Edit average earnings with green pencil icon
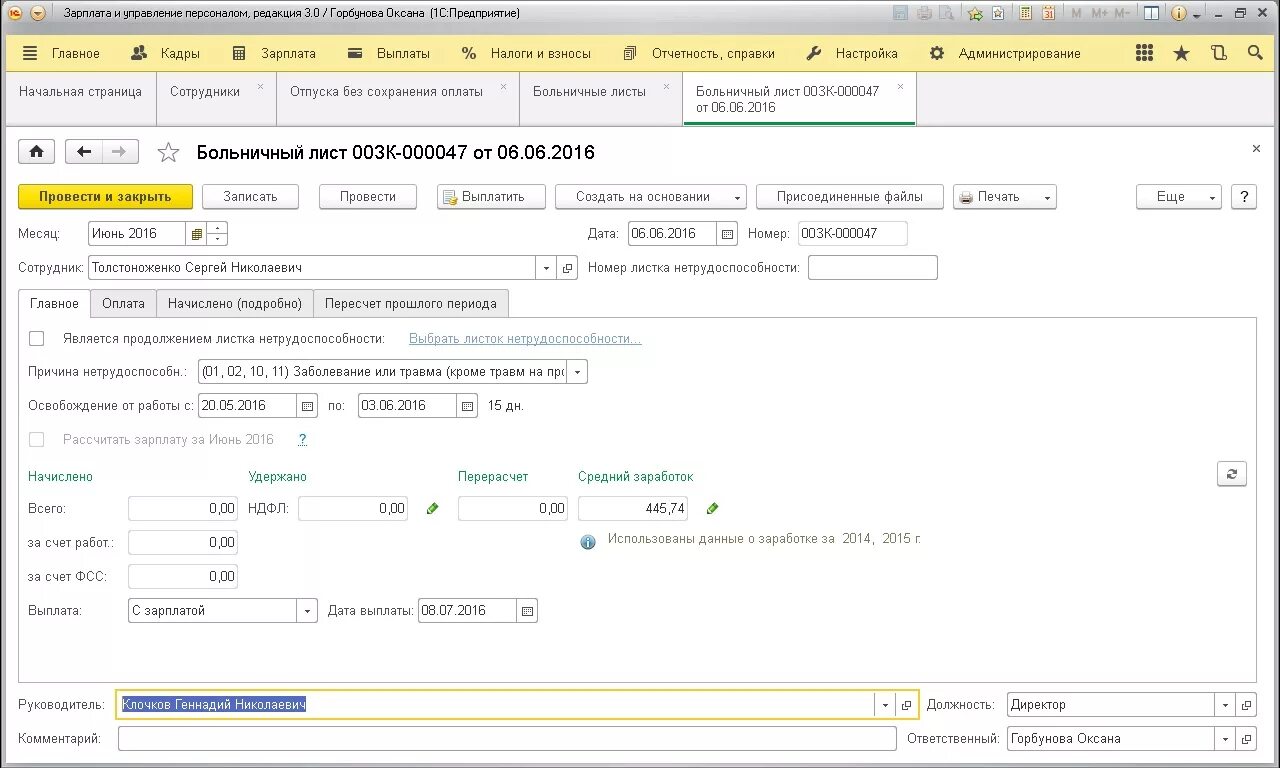 712,508
